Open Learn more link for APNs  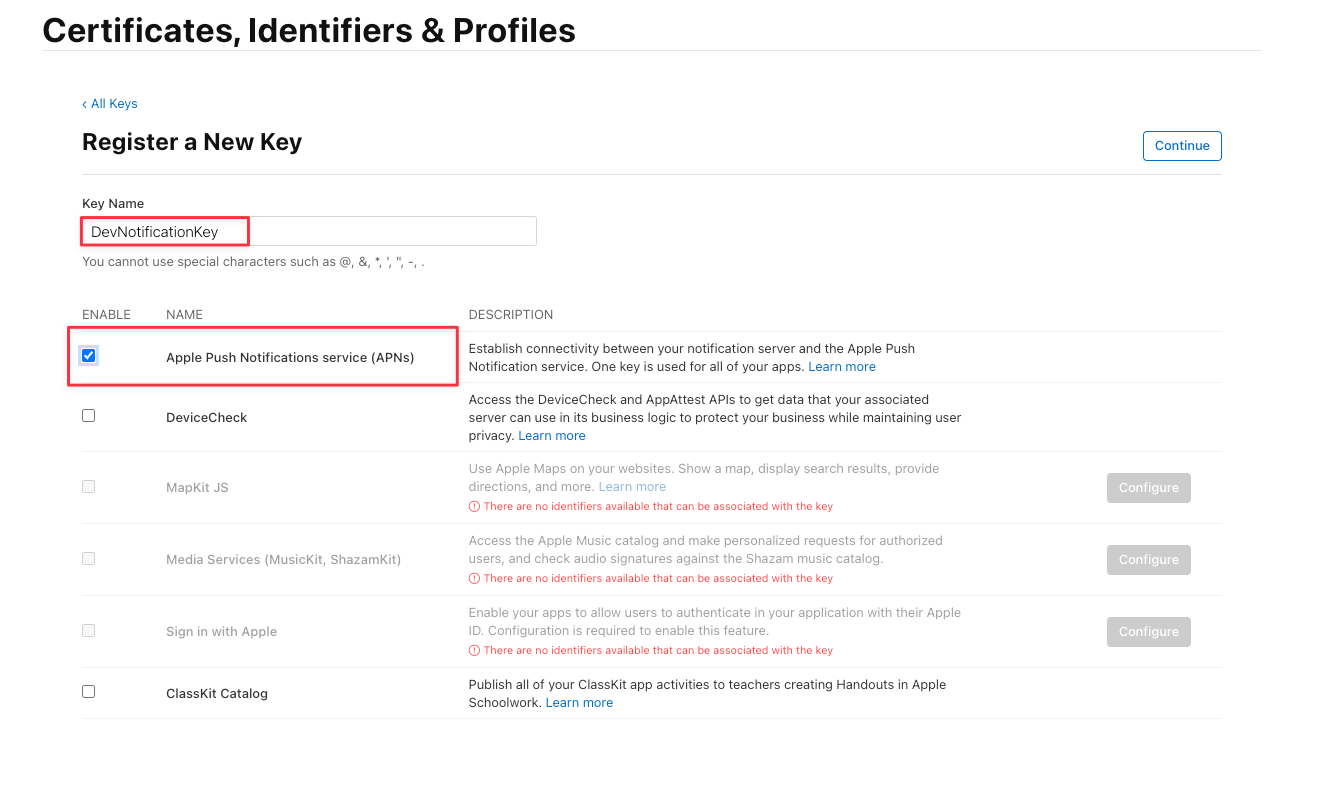tap(842, 367)
